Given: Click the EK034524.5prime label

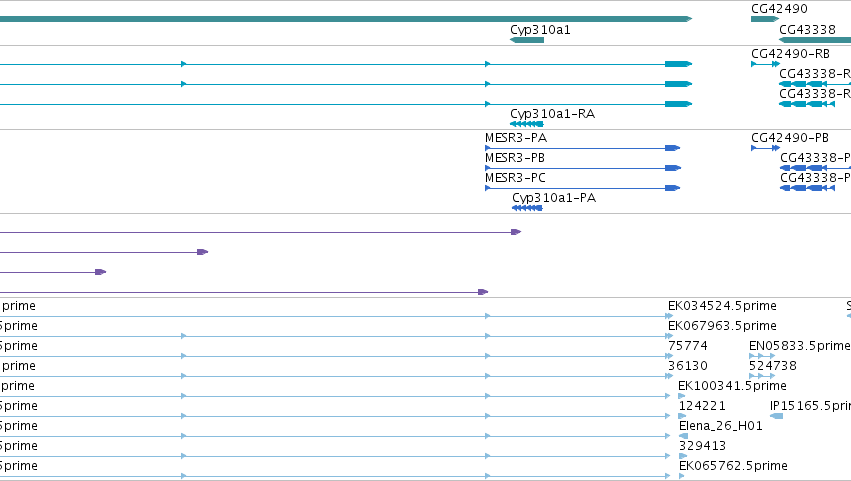Looking at the screenshot, I should click(x=722, y=306).
